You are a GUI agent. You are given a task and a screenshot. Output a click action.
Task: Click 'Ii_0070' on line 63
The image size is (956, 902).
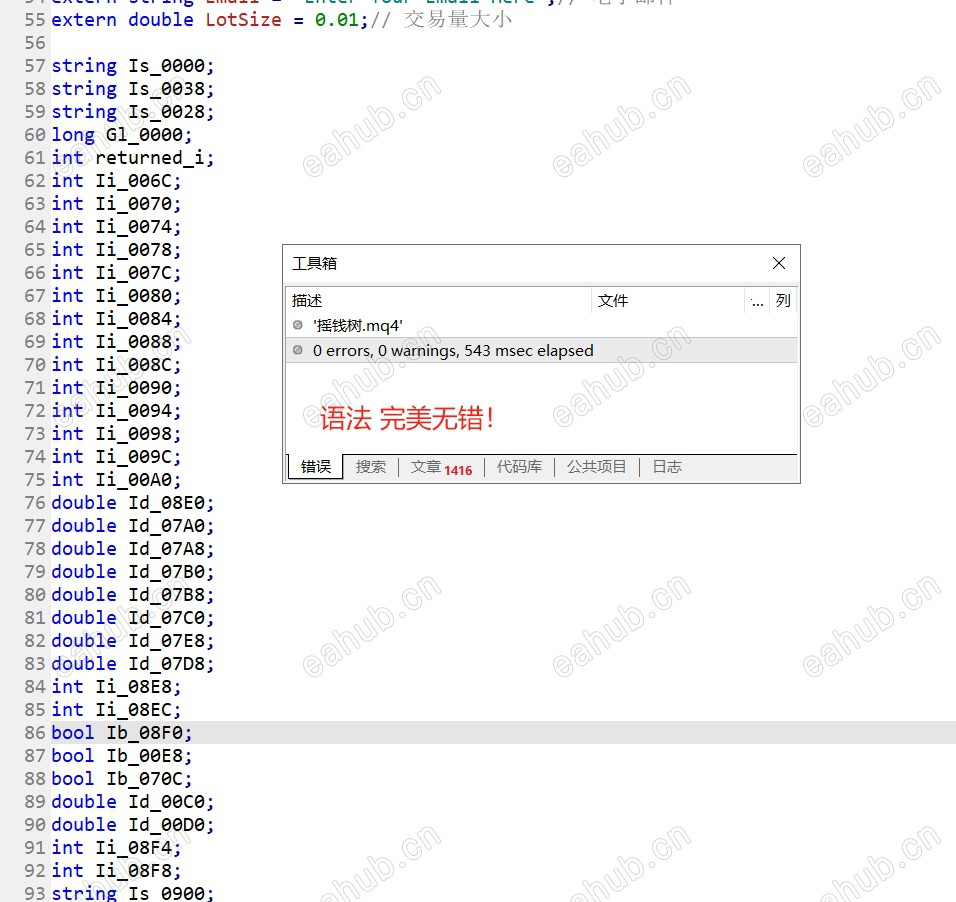134,204
